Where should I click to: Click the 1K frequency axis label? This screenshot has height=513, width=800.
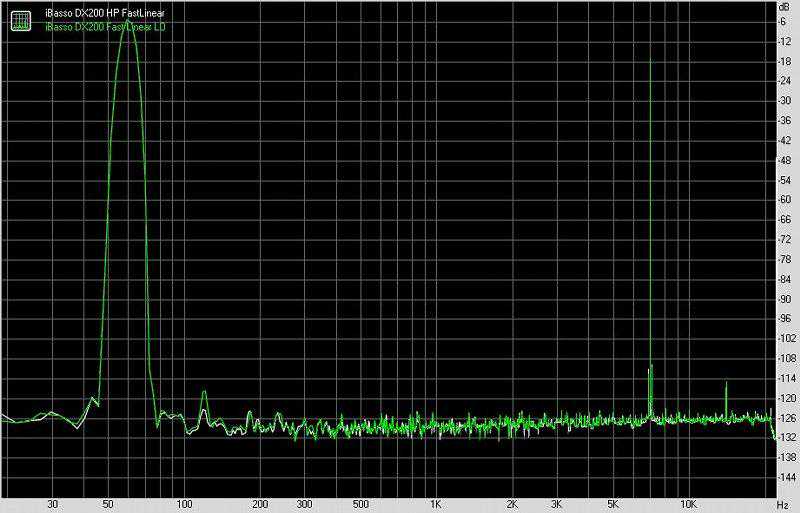pos(434,502)
